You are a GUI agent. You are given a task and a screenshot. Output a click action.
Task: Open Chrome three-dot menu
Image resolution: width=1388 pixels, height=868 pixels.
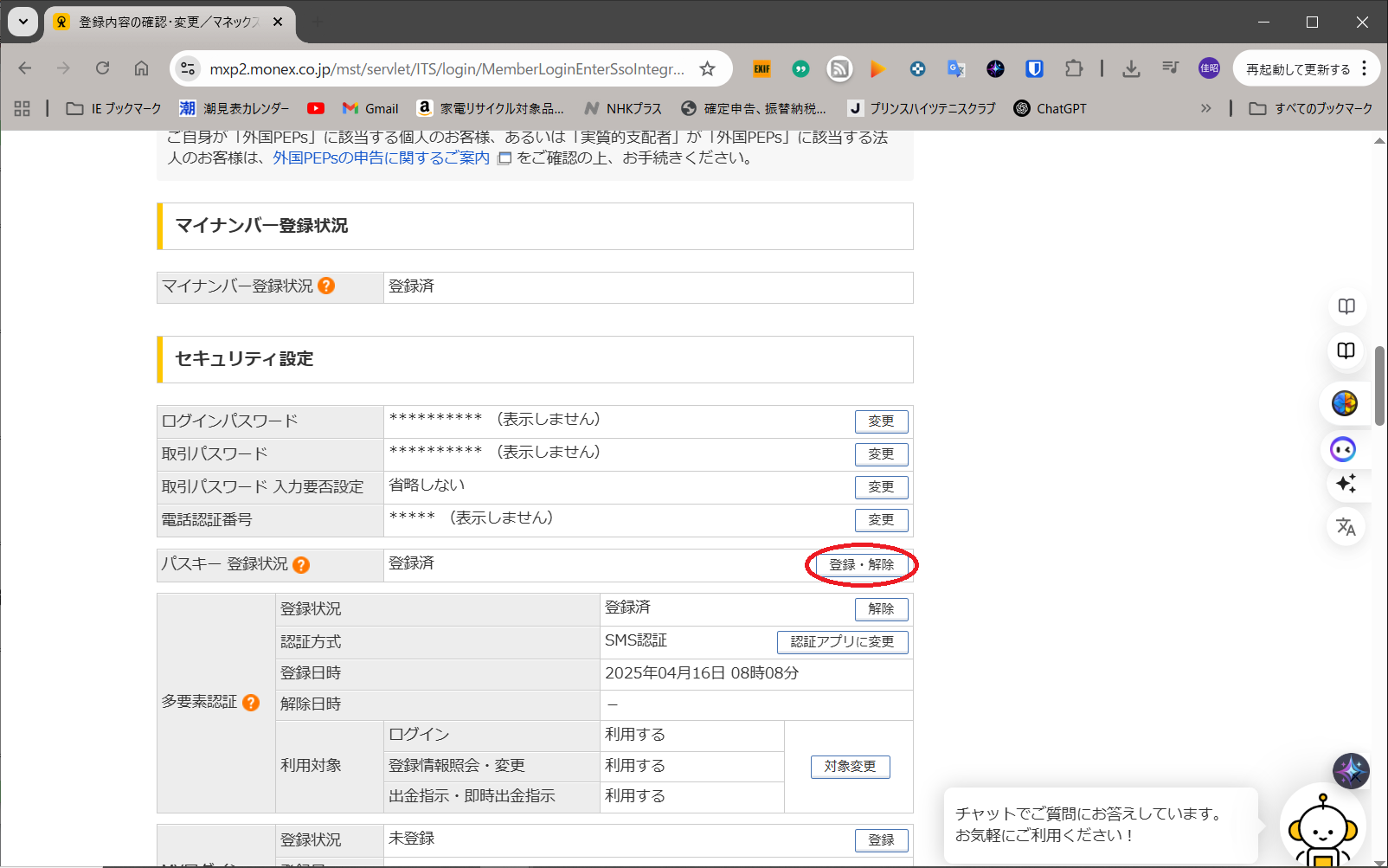click(x=1365, y=68)
